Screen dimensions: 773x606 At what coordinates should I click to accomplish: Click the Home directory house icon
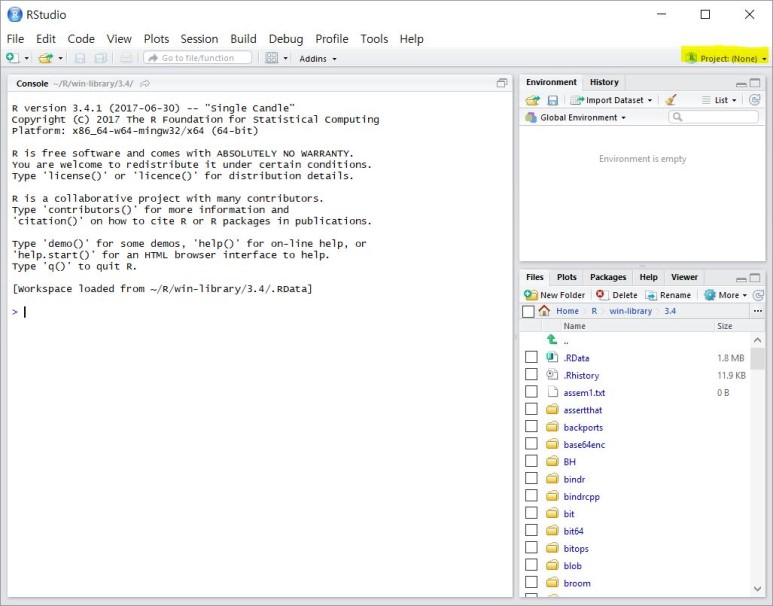click(x=544, y=311)
